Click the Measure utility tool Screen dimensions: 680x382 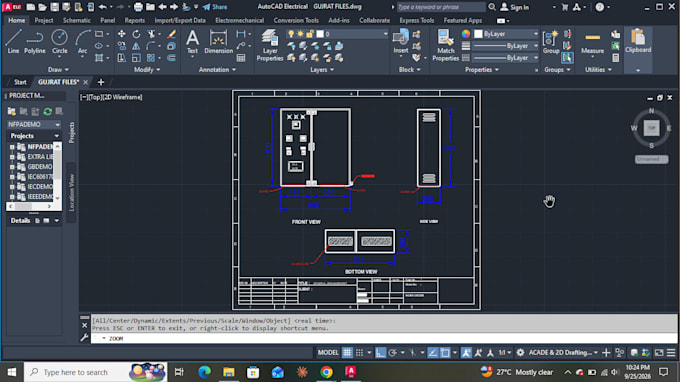point(592,42)
